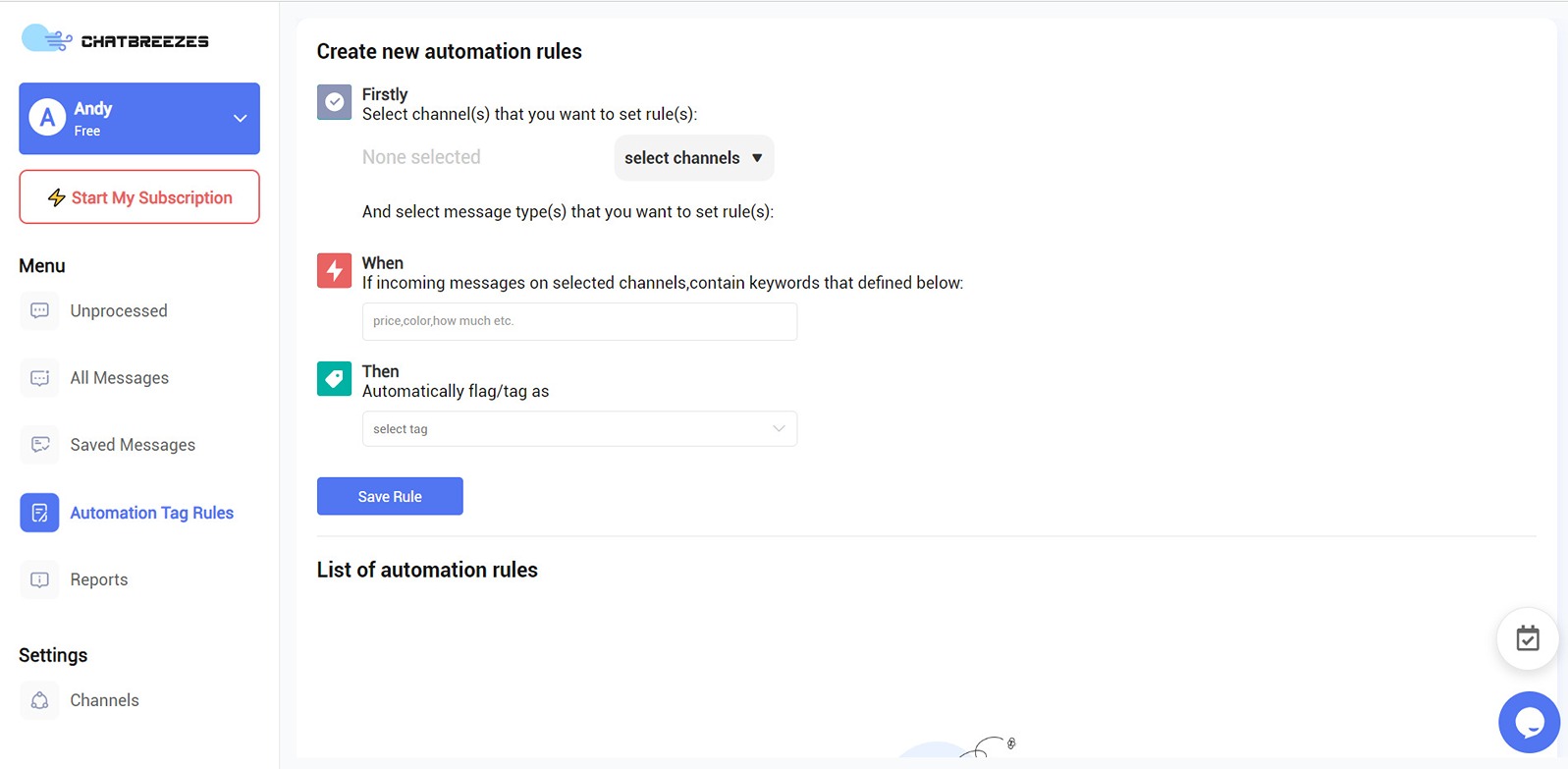
Task: Click the Start My Subscription button
Action: click(x=139, y=197)
